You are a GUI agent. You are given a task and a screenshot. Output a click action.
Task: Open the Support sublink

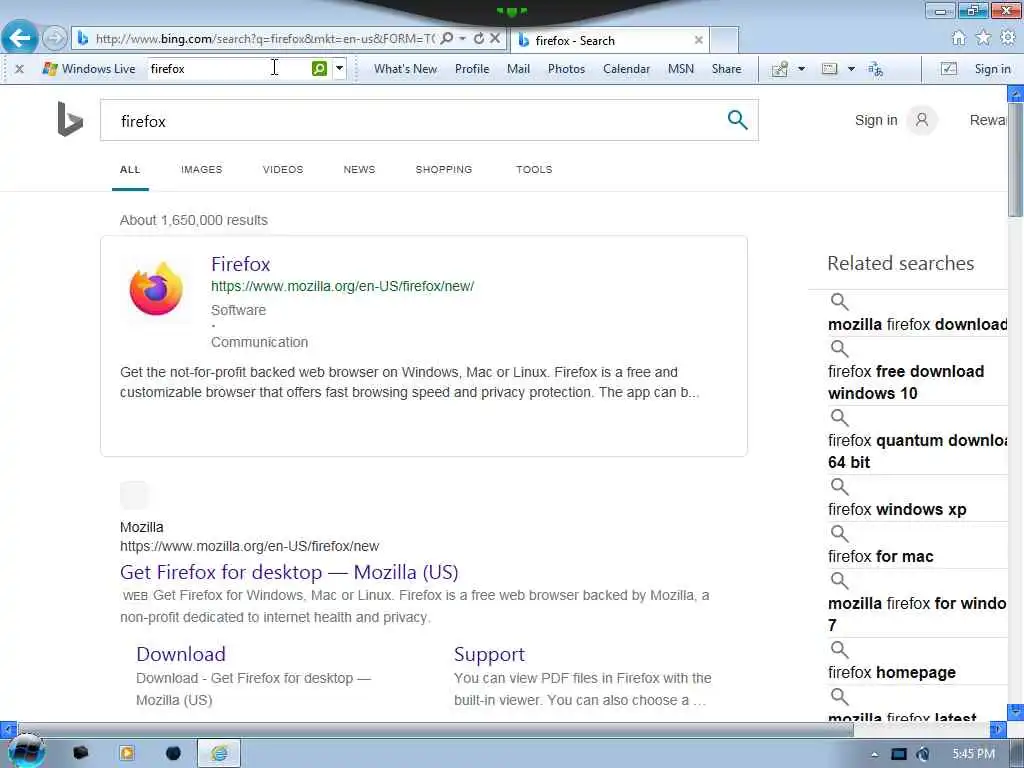[489, 654]
